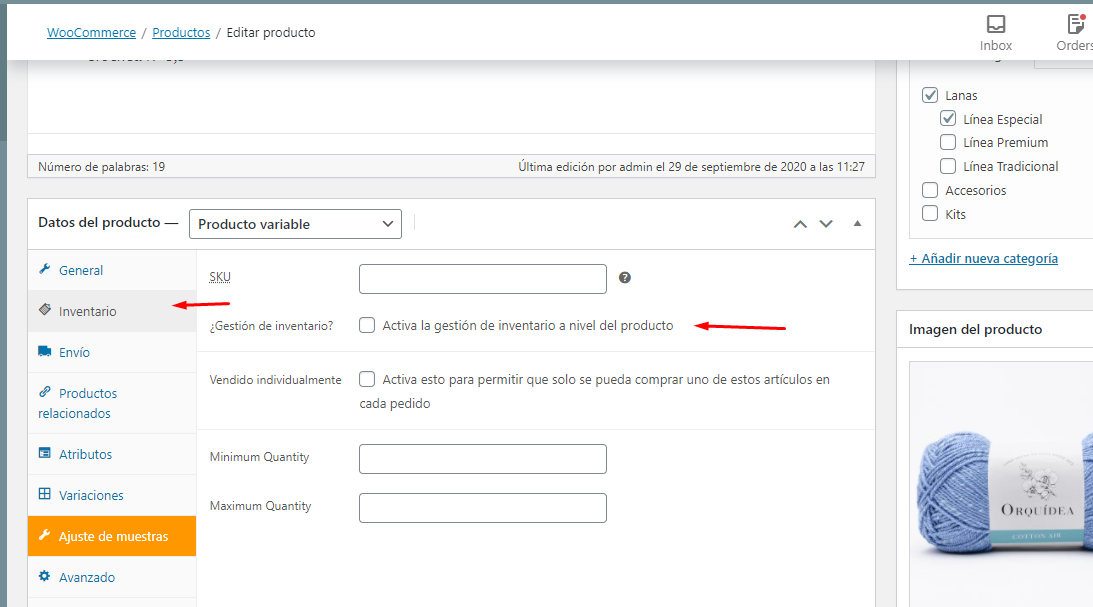Click the Añadir nueva categoría link
The width and height of the screenshot is (1093, 607).
point(983,258)
